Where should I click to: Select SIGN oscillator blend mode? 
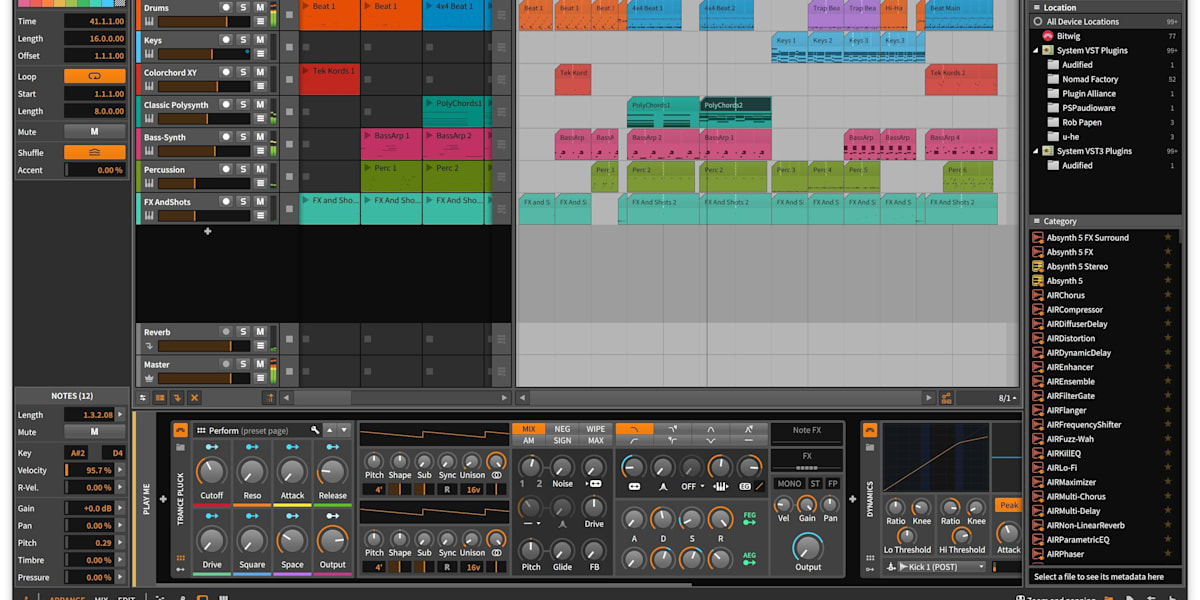(x=562, y=440)
